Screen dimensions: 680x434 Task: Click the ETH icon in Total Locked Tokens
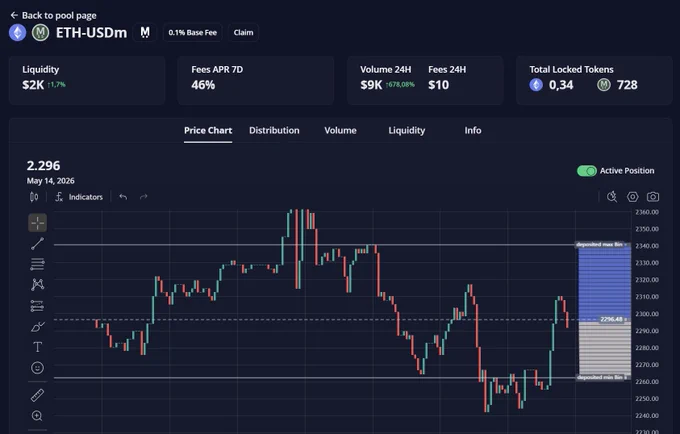click(536, 85)
